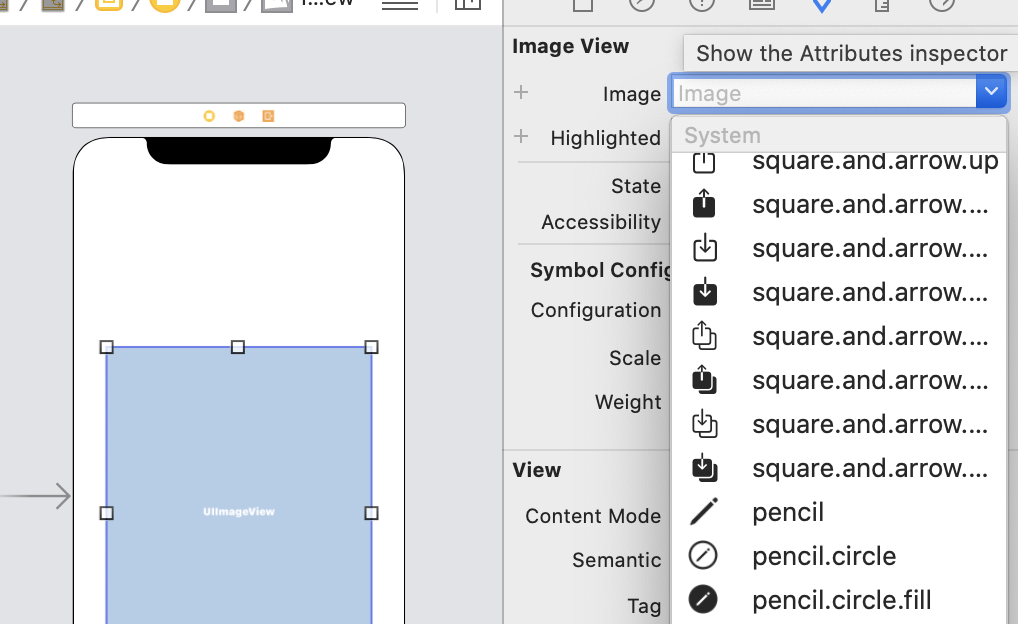This screenshot has height=624, width=1018.
Task: Open the Identity inspector icon
Action: (762, 5)
